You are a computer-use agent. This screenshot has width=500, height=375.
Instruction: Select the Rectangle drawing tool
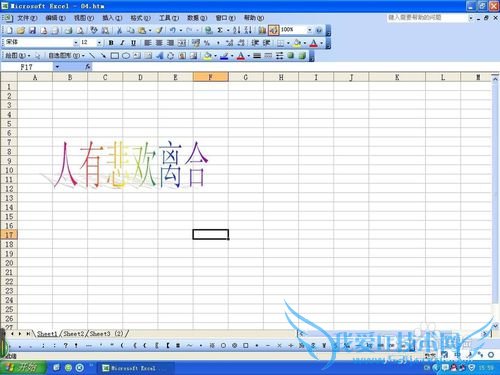click(x=114, y=56)
